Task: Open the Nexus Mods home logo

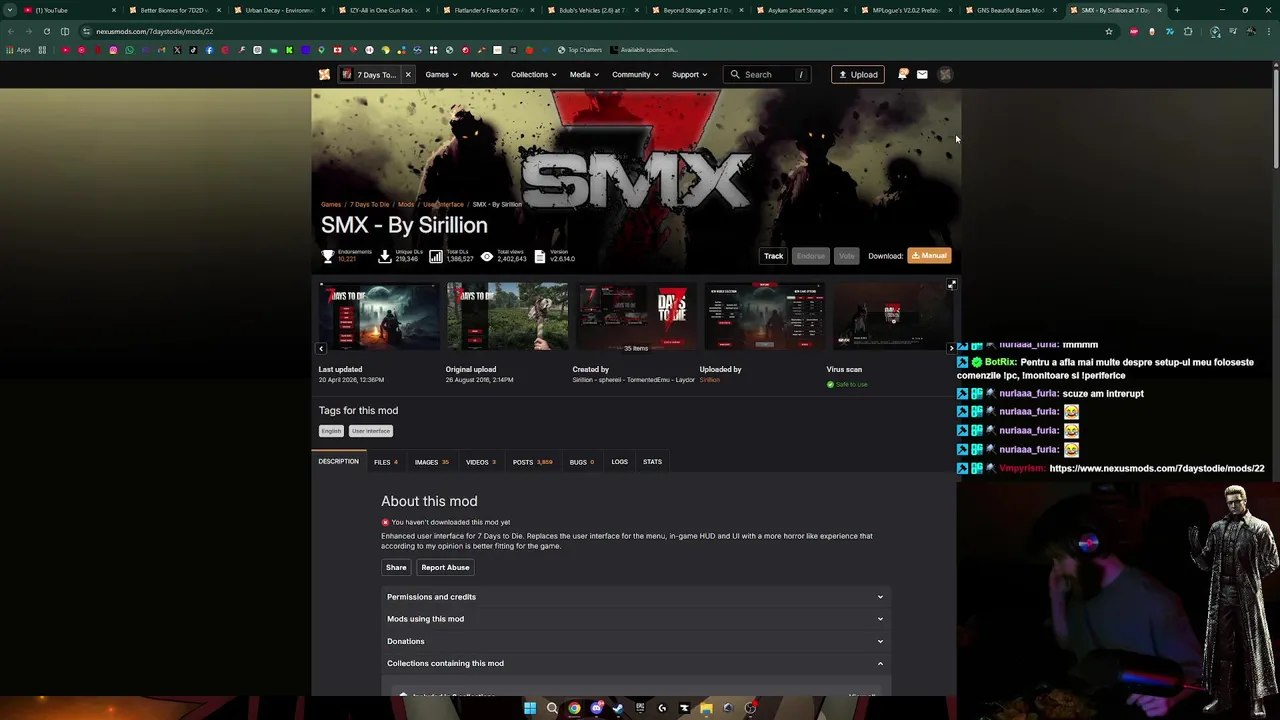Action: [x=324, y=75]
